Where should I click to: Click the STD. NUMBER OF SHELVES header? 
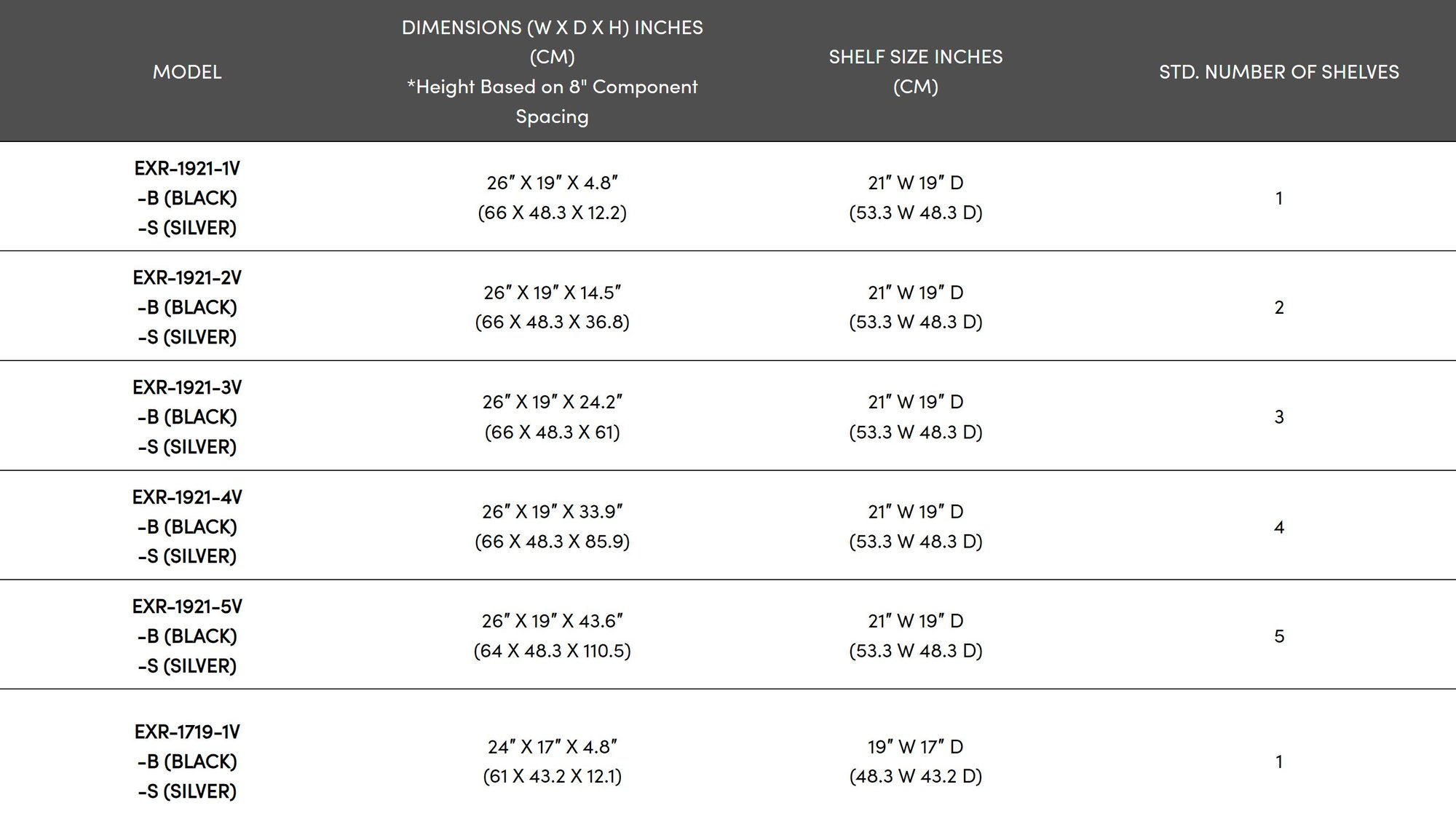(x=1279, y=71)
